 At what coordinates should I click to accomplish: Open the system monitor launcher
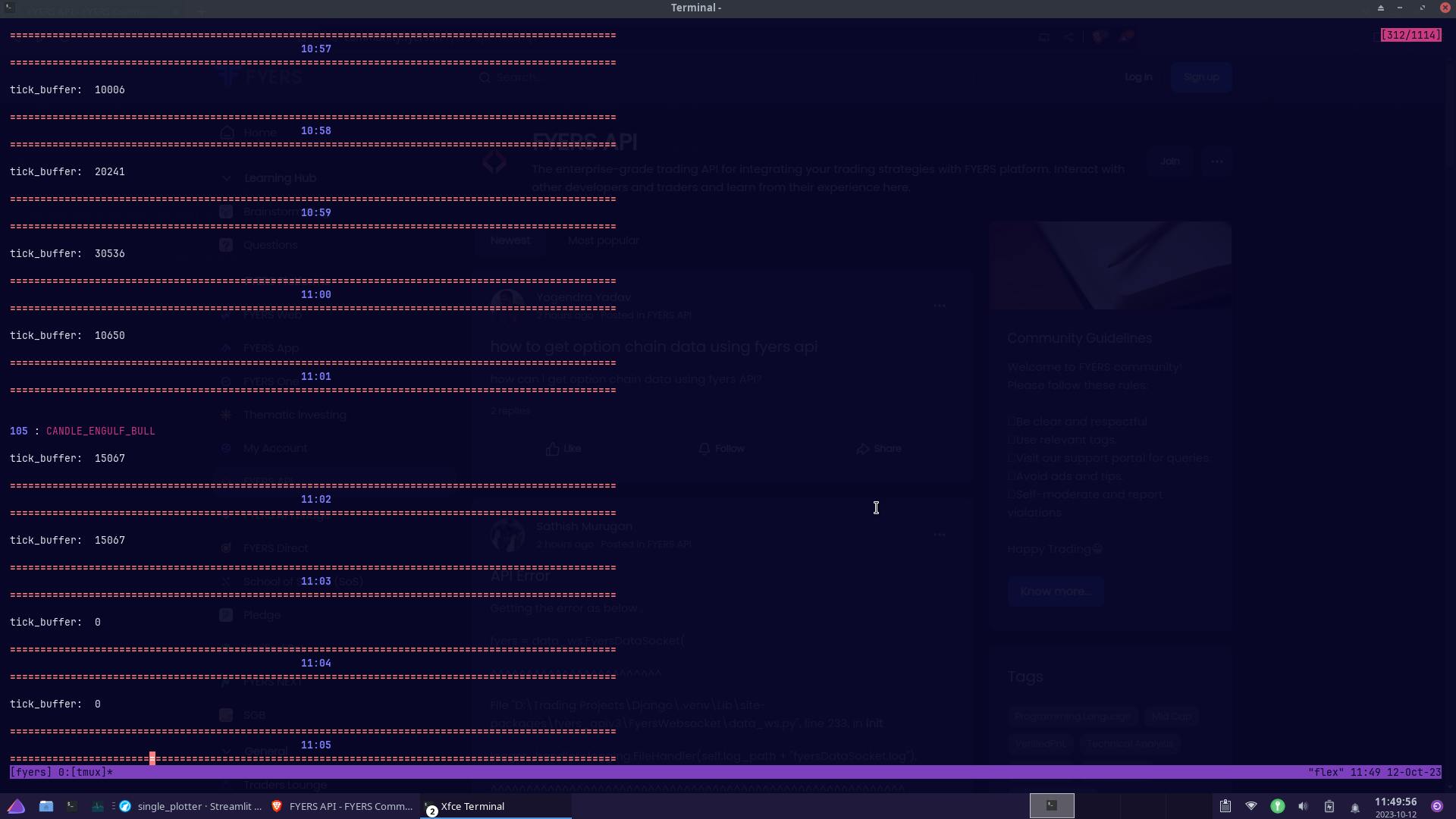click(x=98, y=806)
